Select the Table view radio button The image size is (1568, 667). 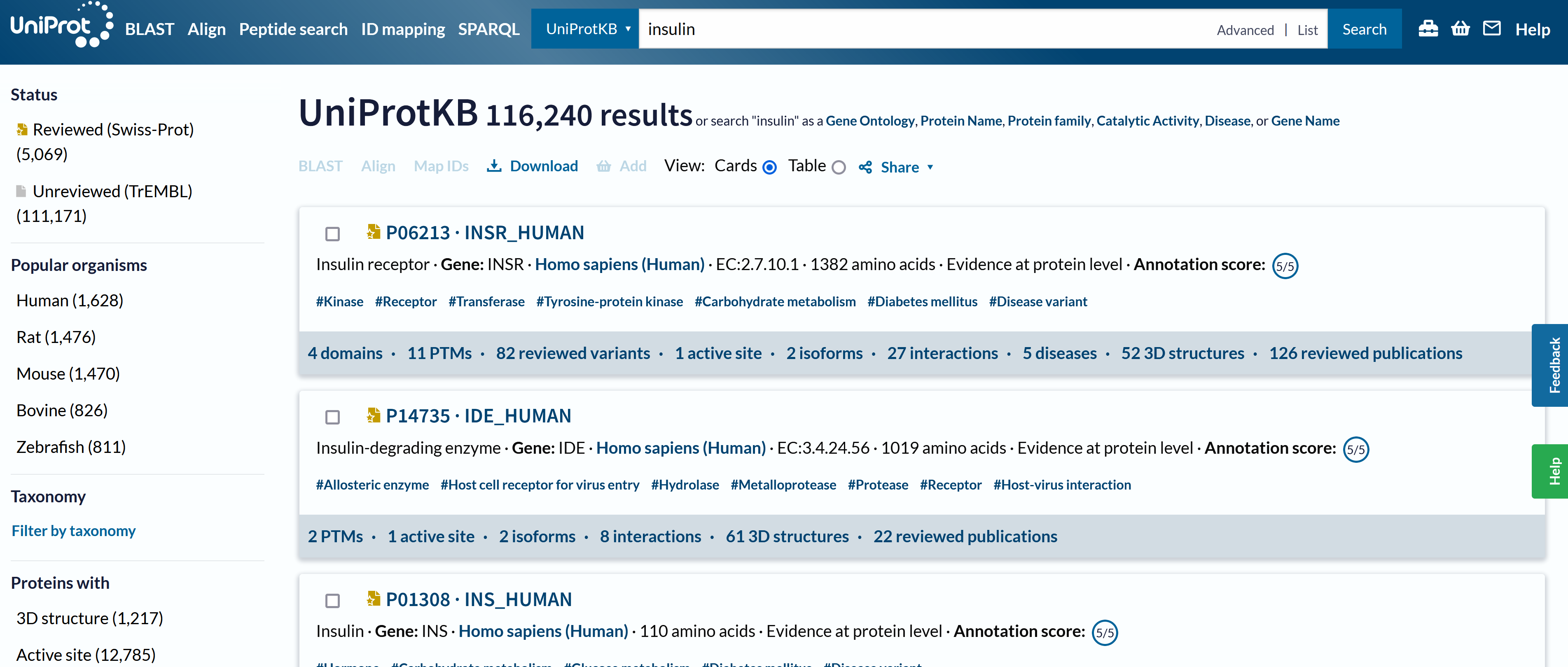point(838,167)
